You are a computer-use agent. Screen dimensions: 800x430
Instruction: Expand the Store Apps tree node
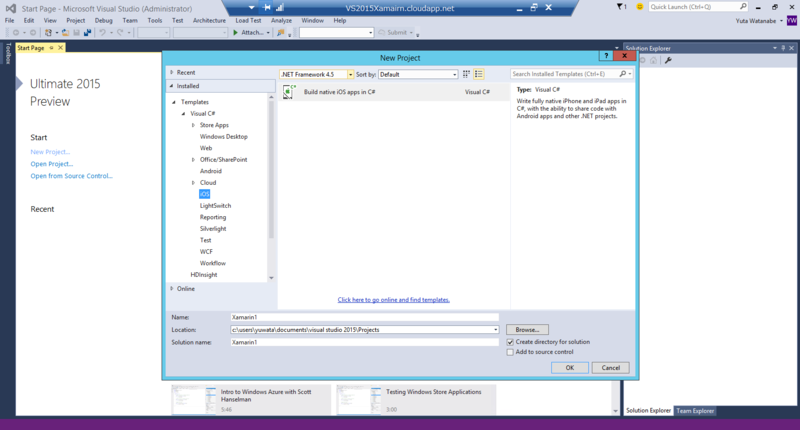point(193,125)
